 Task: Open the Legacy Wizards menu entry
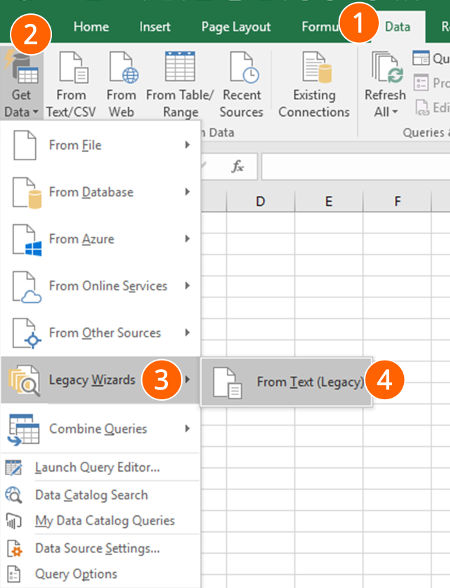tap(100, 380)
